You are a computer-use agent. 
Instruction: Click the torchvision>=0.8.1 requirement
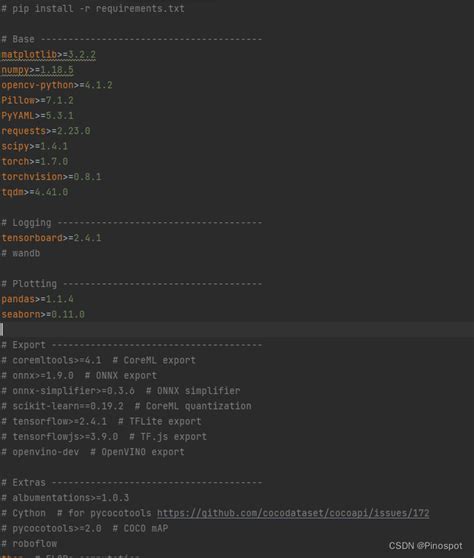tap(51, 177)
